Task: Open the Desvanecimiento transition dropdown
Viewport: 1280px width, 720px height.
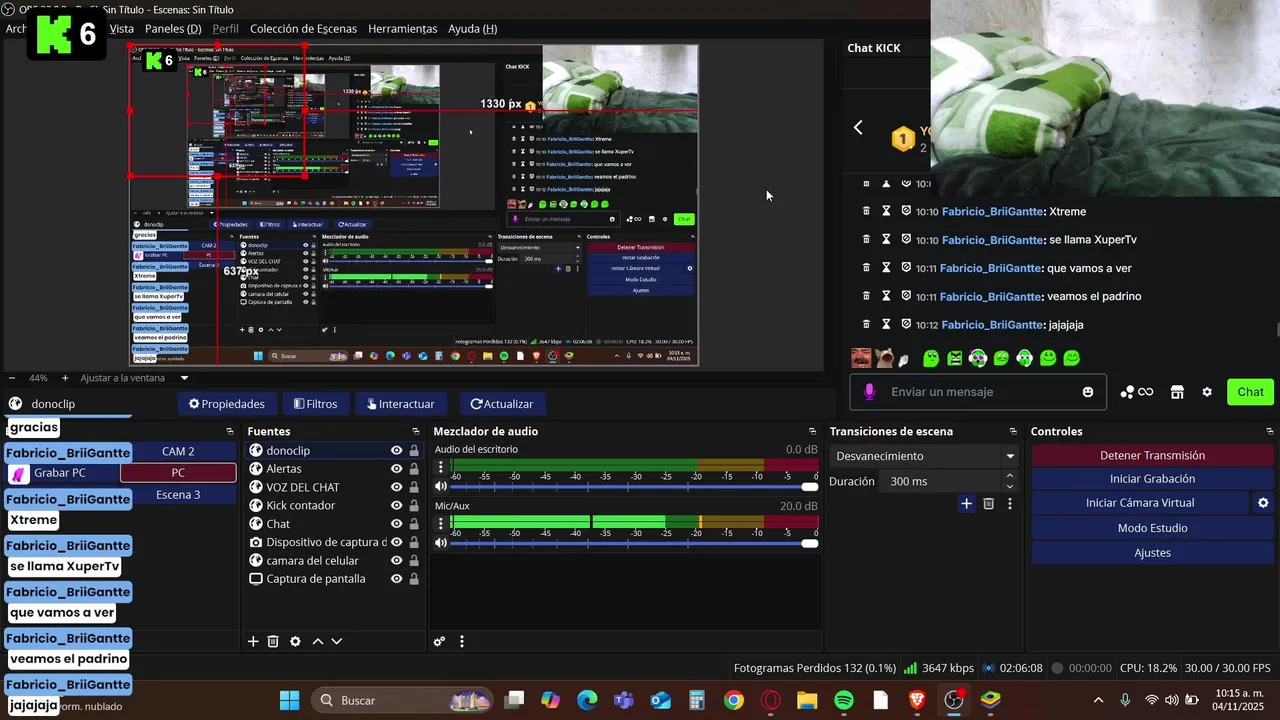Action: (923, 456)
